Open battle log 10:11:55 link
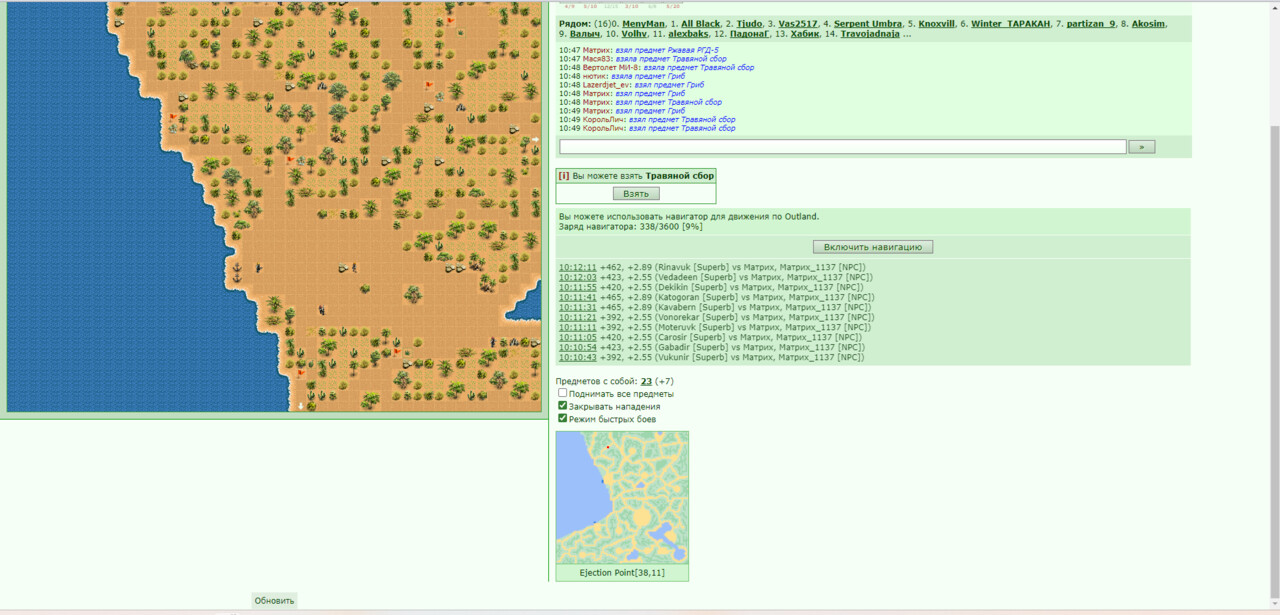 577,288
